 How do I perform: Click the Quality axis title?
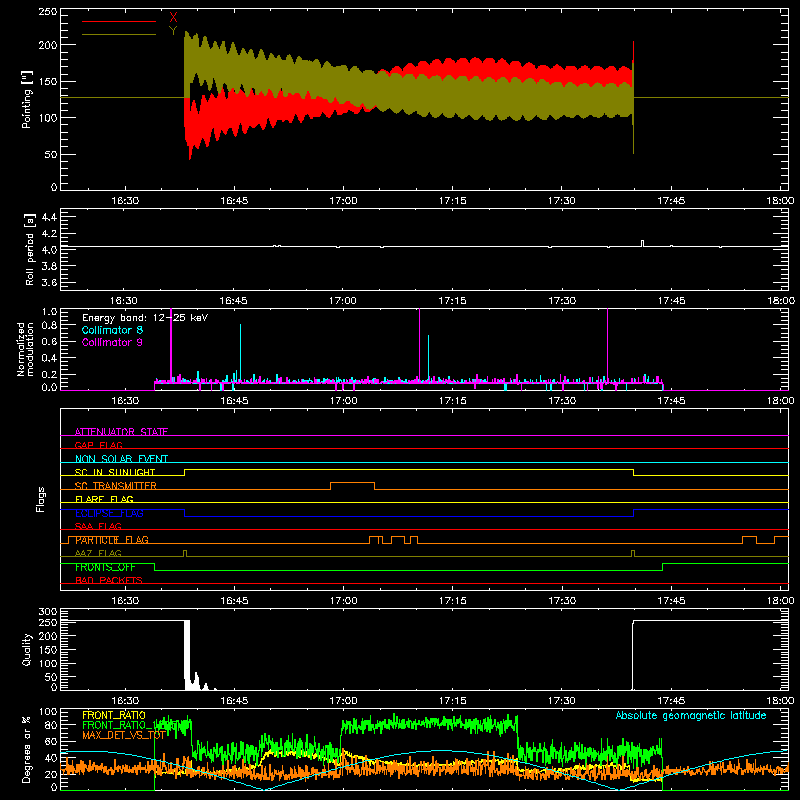[27, 649]
